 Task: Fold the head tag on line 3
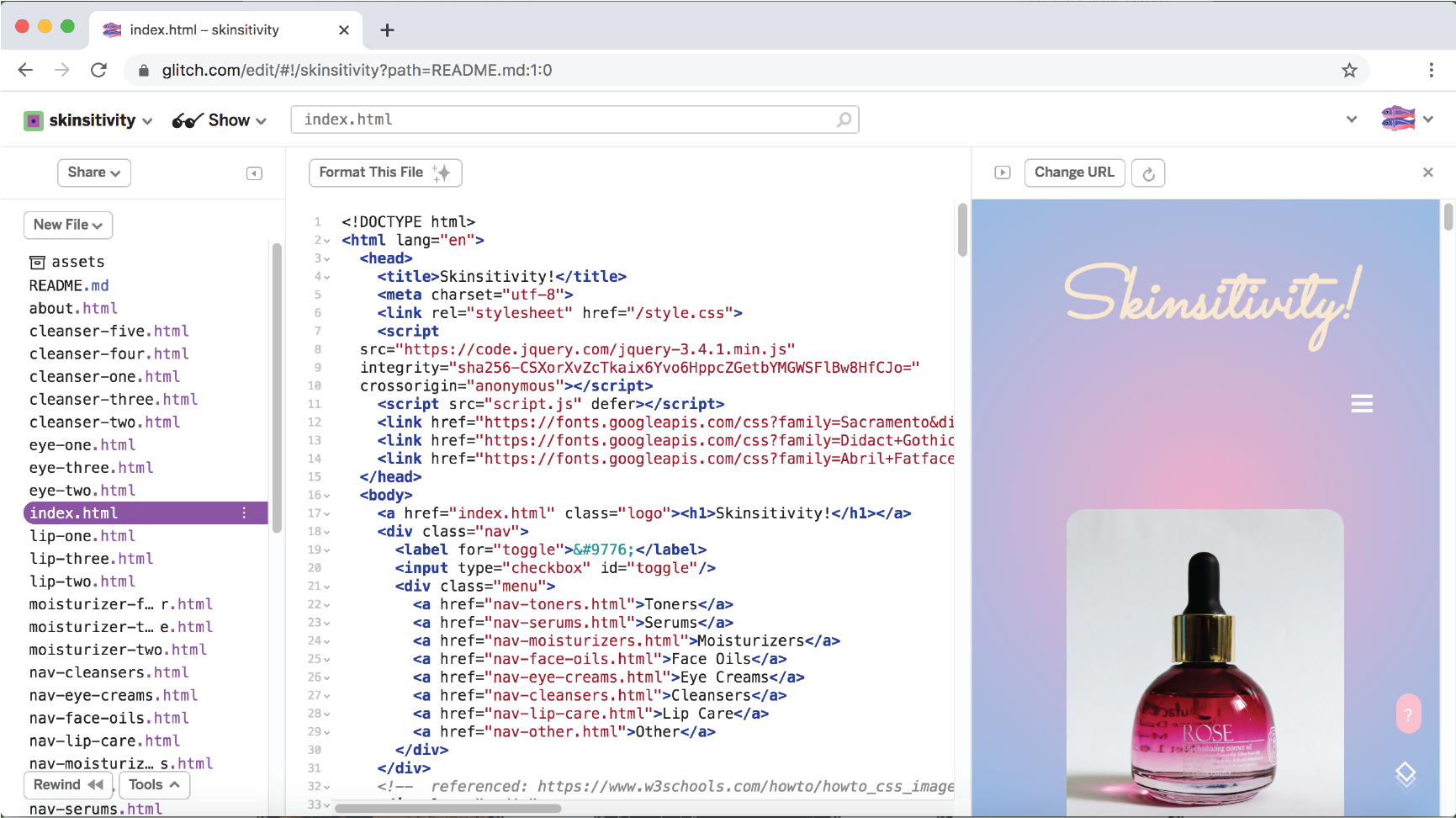pyautogui.click(x=327, y=259)
